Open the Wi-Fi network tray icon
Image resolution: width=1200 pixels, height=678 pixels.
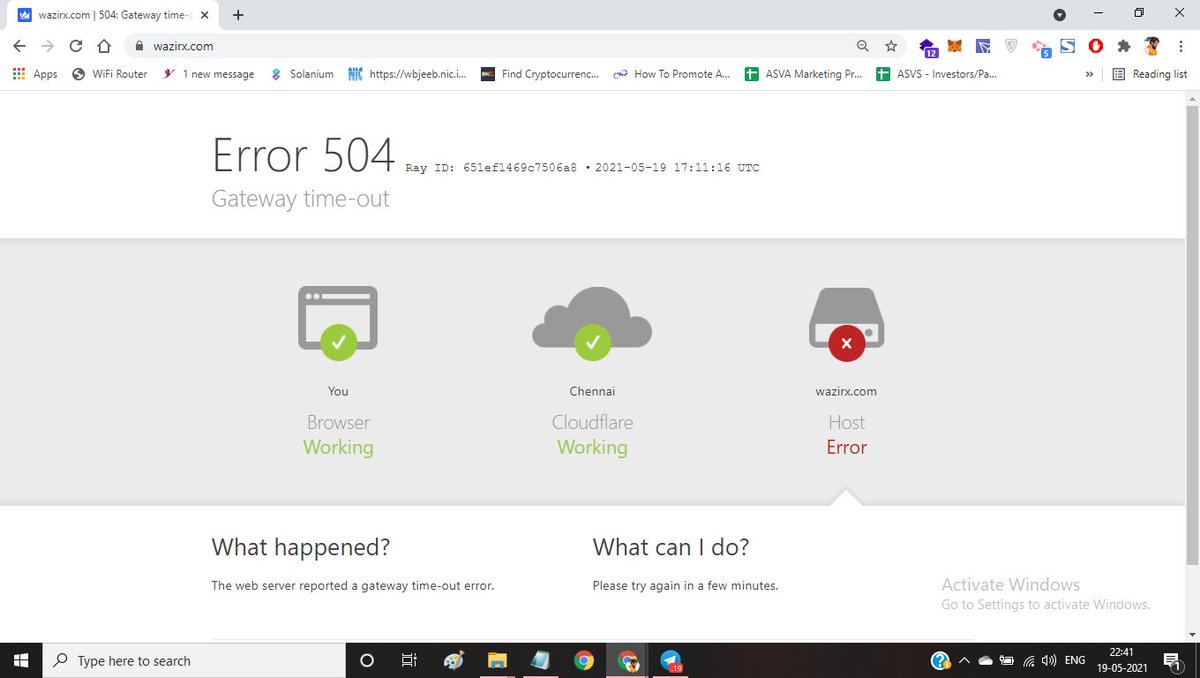[x=1028, y=660]
